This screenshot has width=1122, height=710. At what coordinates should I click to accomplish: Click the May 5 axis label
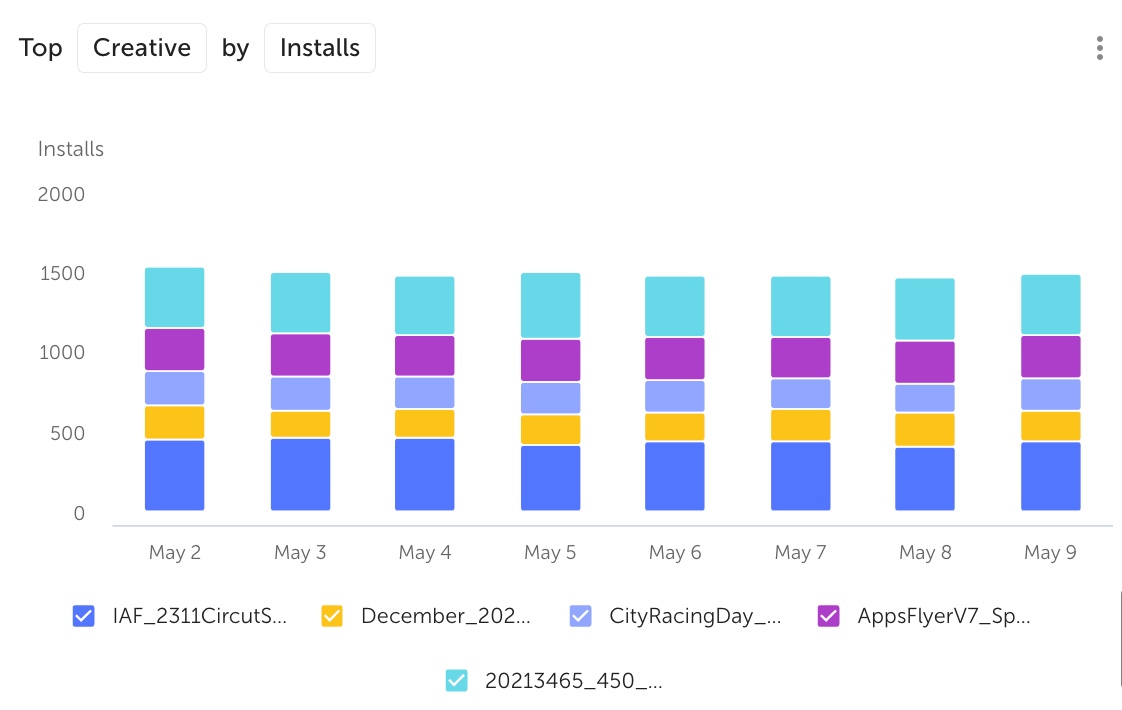coord(550,552)
